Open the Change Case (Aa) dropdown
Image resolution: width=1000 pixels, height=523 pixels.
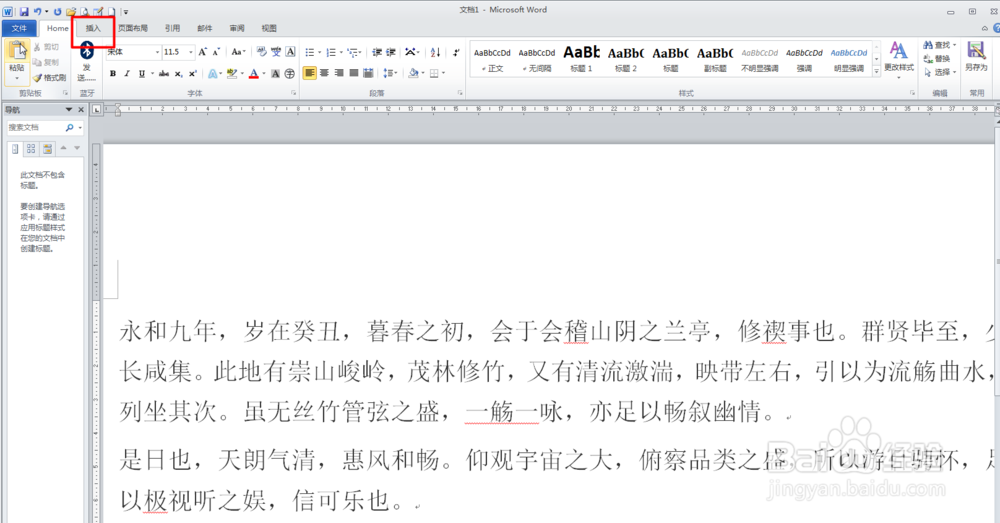coord(239,52)
